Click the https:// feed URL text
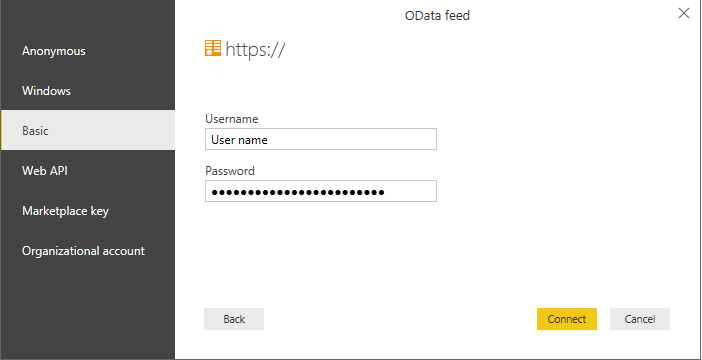702x360 pixels. tap(255, 49)
